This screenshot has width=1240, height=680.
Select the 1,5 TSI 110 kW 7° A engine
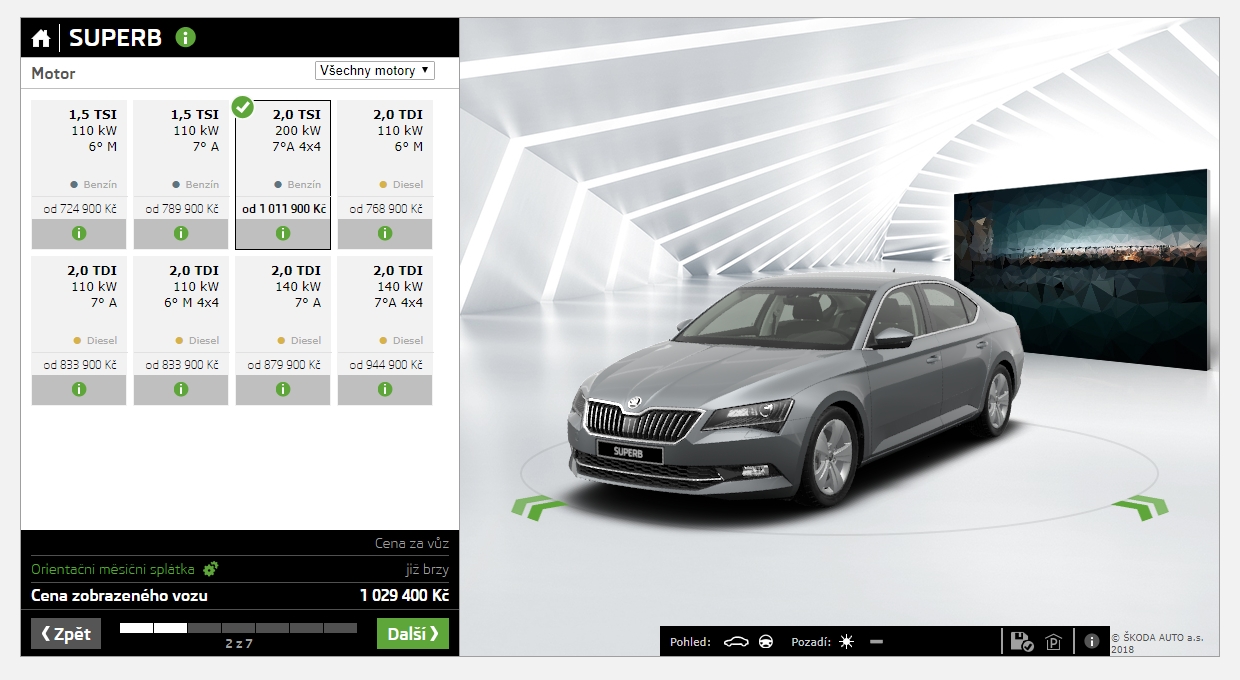(x=181, y=159)
